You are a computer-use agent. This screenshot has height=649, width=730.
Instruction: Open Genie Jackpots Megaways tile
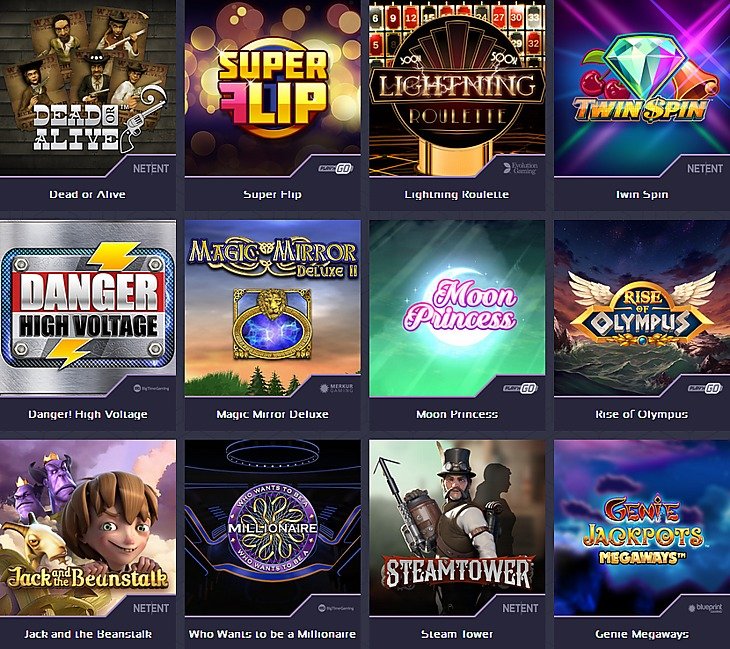[x=642, y=528]
